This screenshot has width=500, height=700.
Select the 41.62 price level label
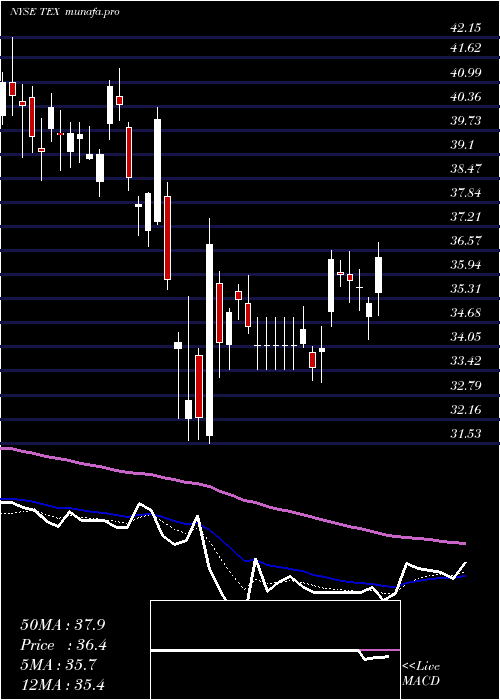pyautogui.click(x=465, y=48)
